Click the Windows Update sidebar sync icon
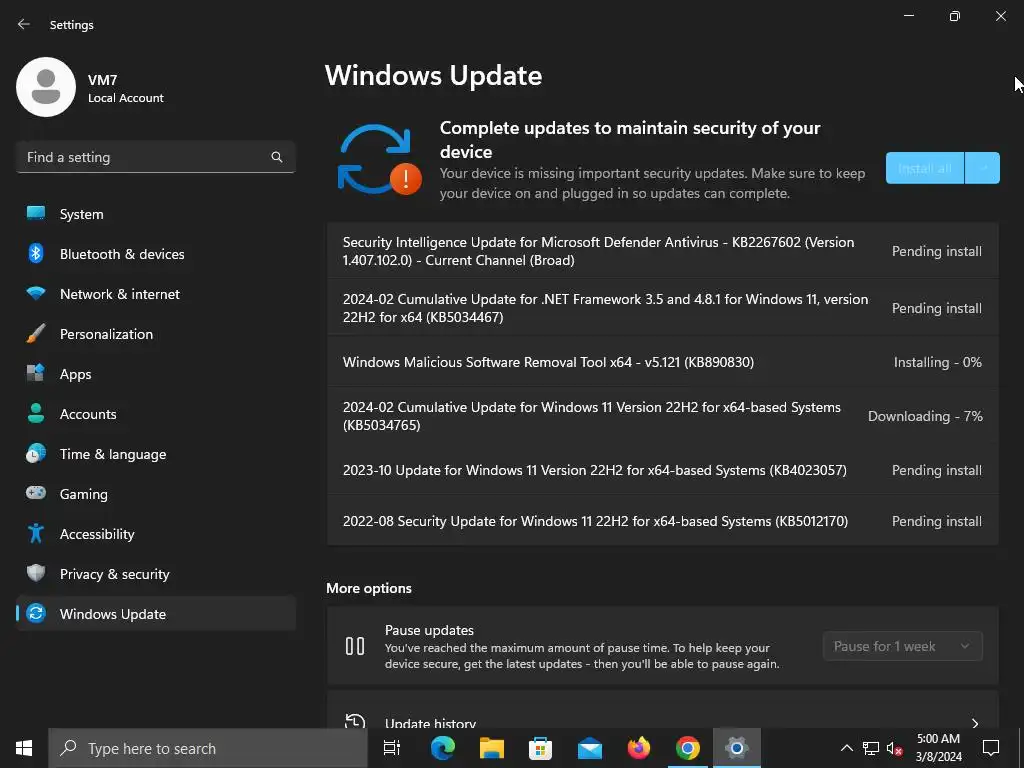The height and width of the screenshot is (768, 1024). (x=36, y=613)
